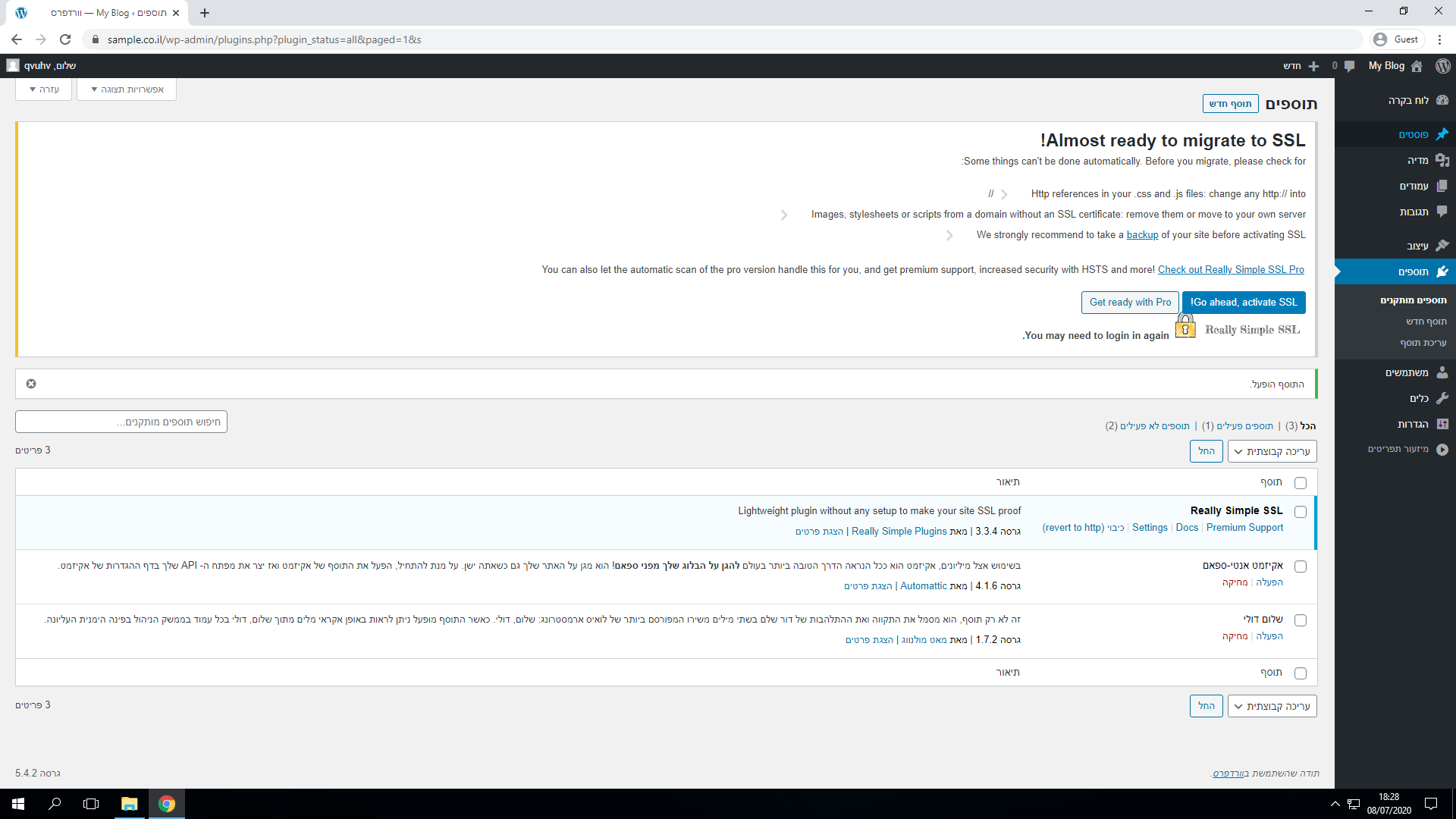Click Go ahead, activate SSL button
The width and height of the screenshot is (1456, 819).
[1244, 303]
